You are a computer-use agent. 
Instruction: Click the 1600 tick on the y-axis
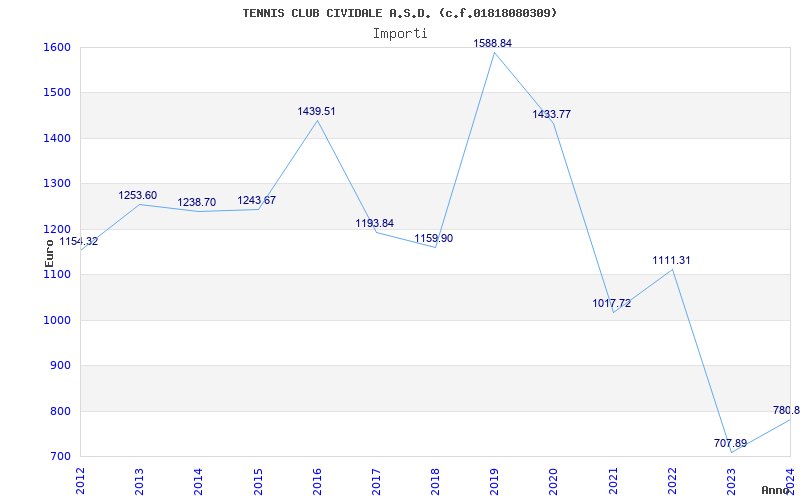pos(56,47)
